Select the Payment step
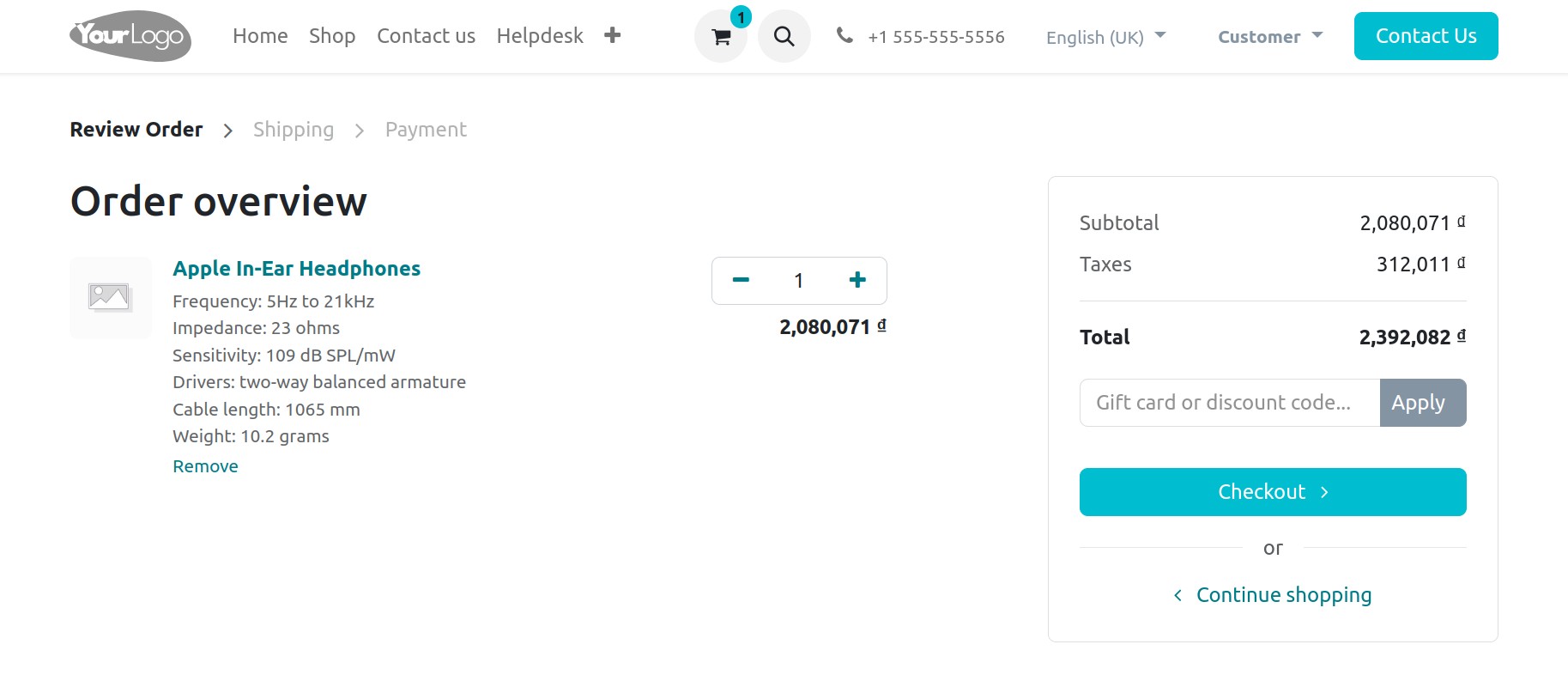1568x693 pixels. pos(426,130)
